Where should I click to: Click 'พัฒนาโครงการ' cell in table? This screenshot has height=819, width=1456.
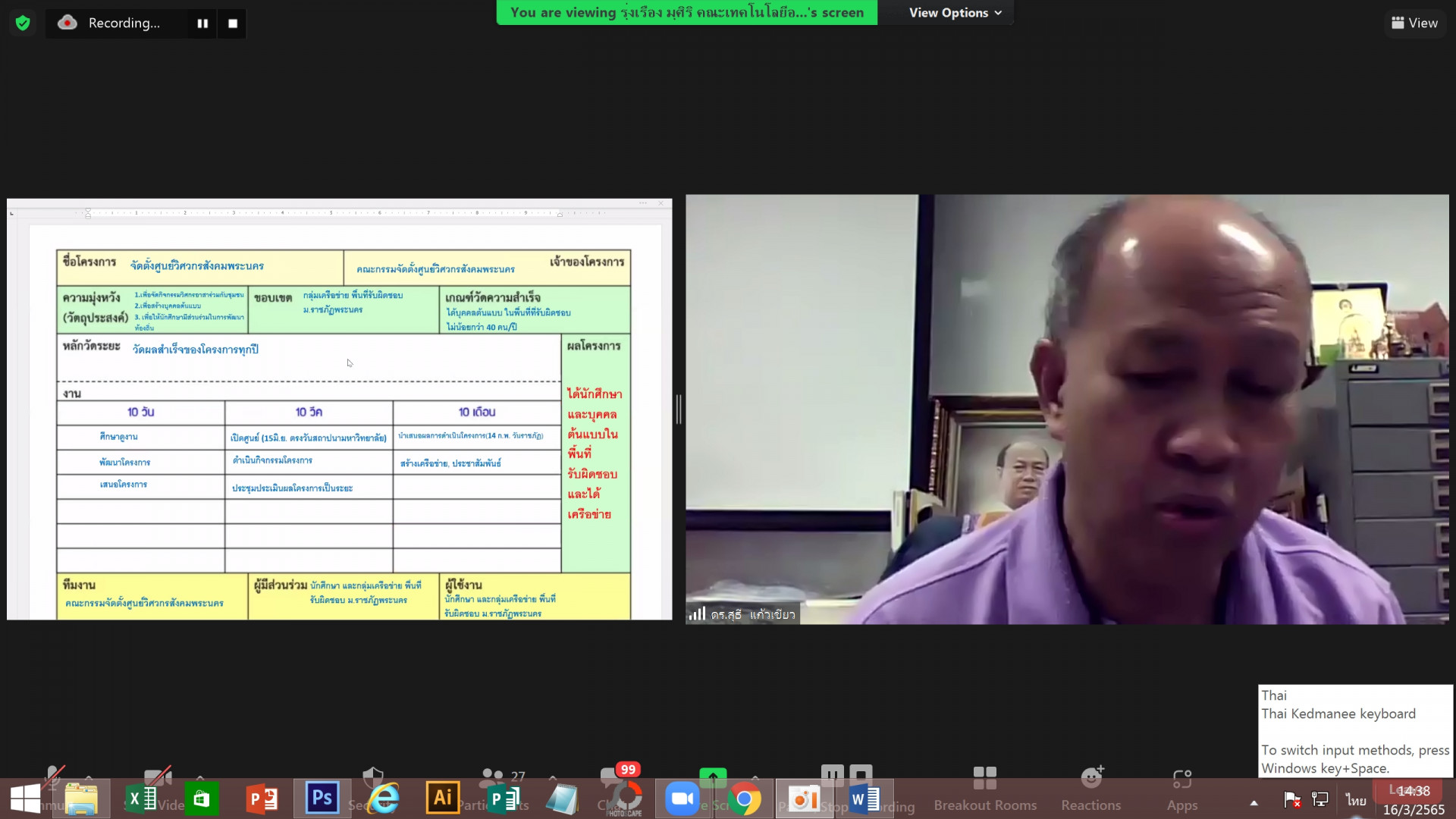pyautogui.click(x=124, y=462)
